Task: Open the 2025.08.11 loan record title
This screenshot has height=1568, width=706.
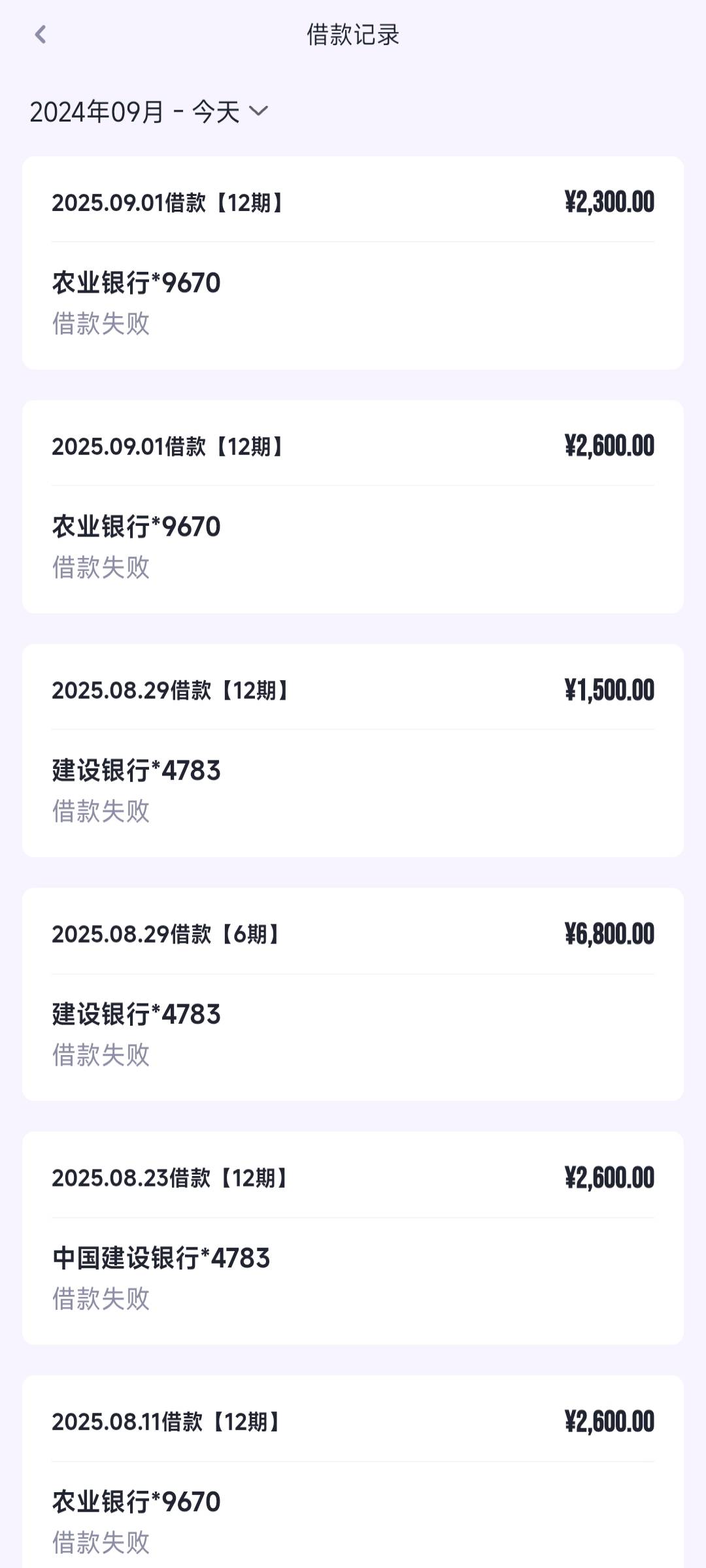Action: (168, 1422)
